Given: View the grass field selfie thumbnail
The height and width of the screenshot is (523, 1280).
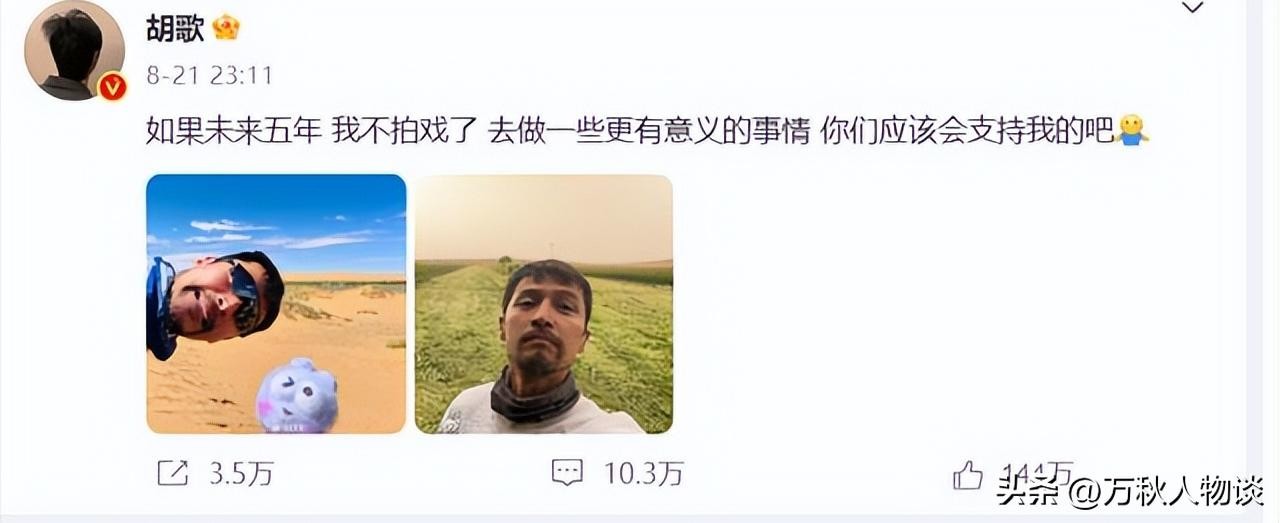Looking at the screenshot, I should pos(544,304).
